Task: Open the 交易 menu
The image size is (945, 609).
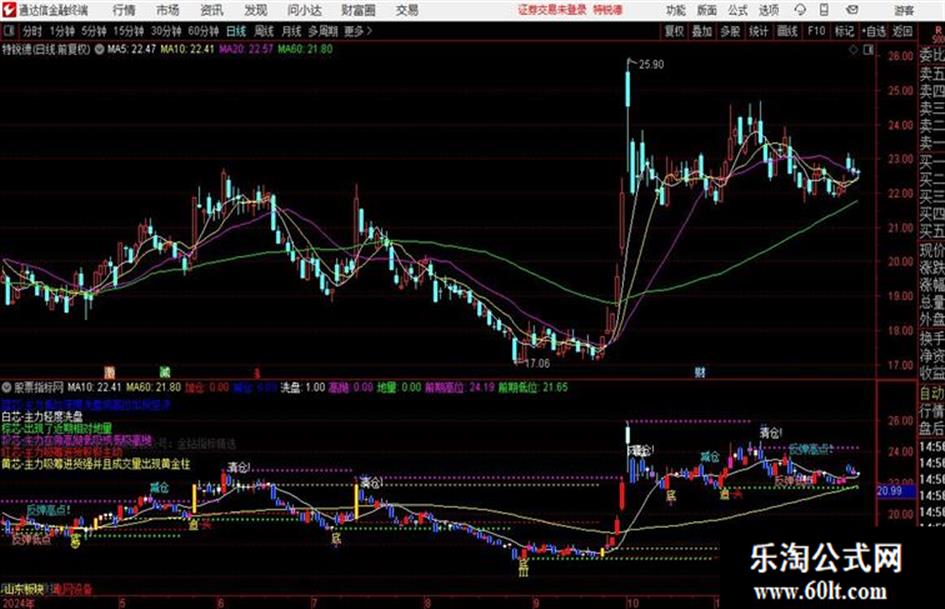Action: click(407, 10)
